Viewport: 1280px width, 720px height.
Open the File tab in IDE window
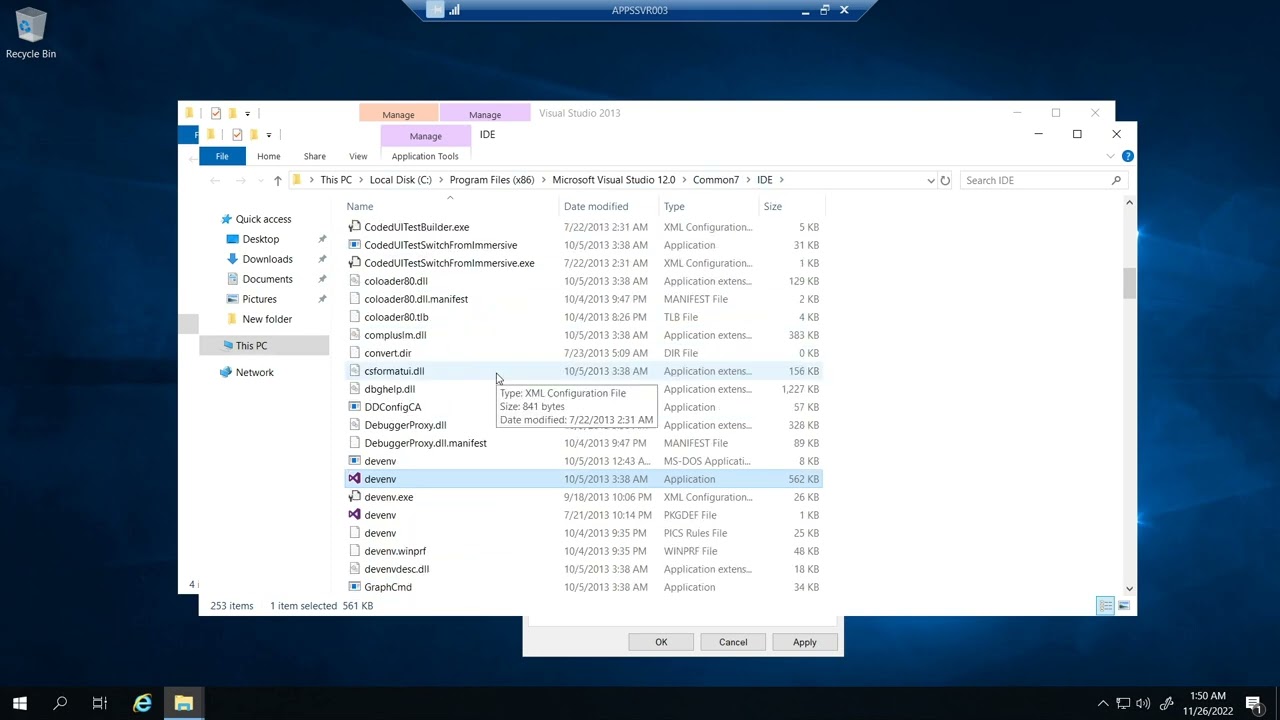[222, 156]
